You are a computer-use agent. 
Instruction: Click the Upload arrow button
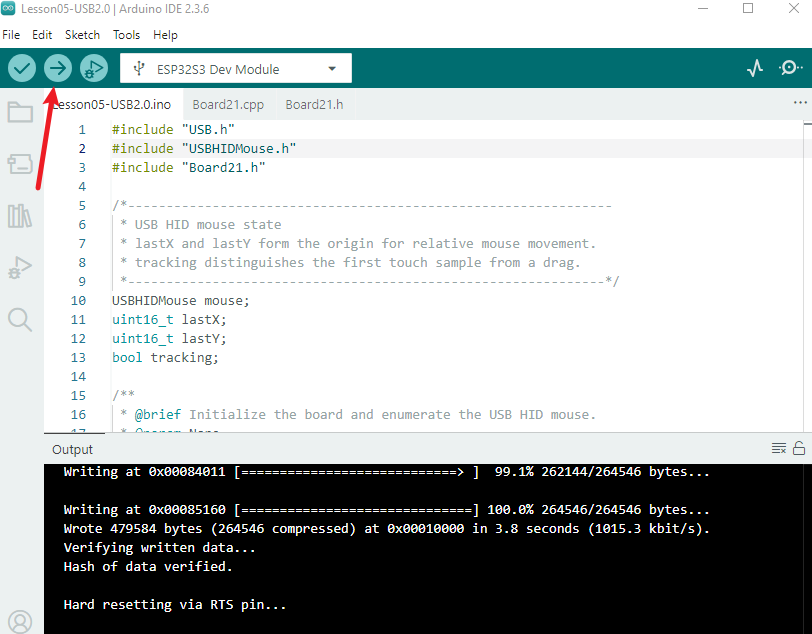57,68
